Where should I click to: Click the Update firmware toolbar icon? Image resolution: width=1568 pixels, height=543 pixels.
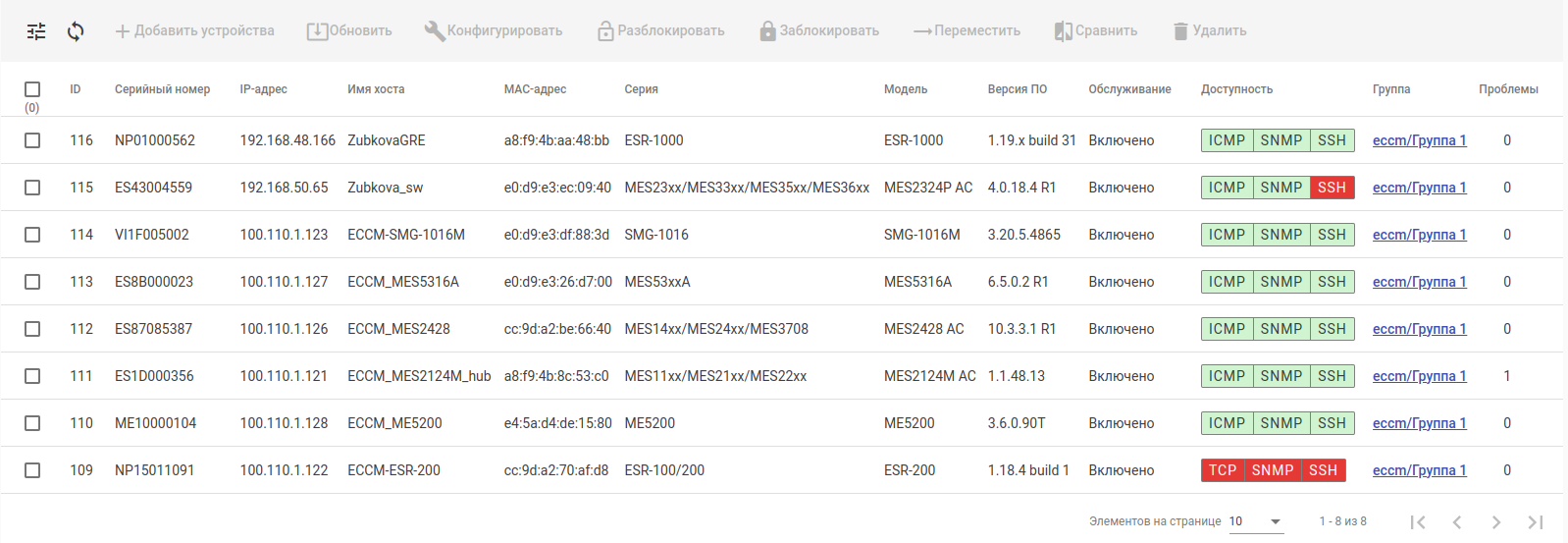tap(317, 31)
